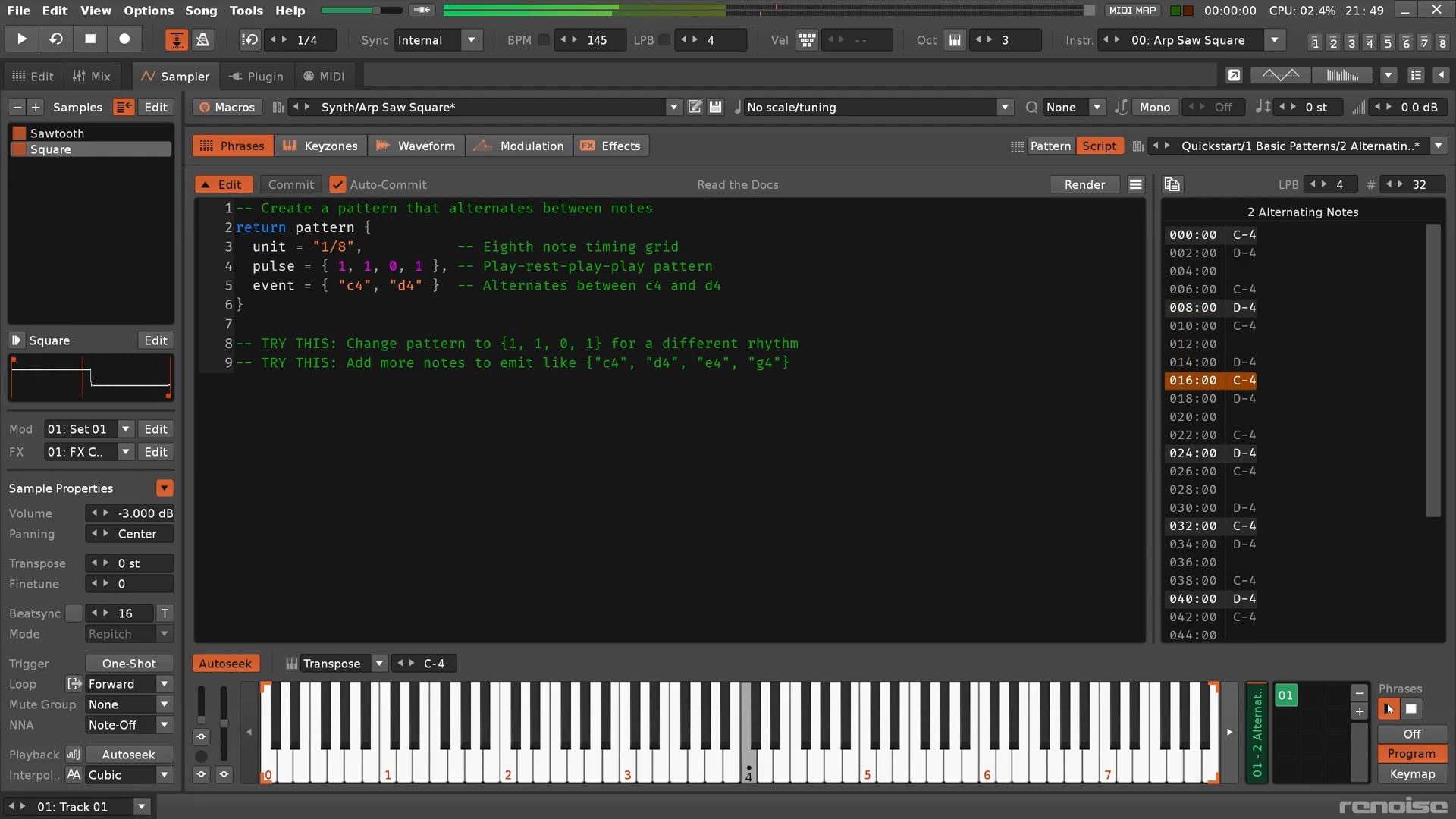Toggle the Auto-Commit checkbox
This screenshot has height=819, width=1456.
click(x=337, y=184)
